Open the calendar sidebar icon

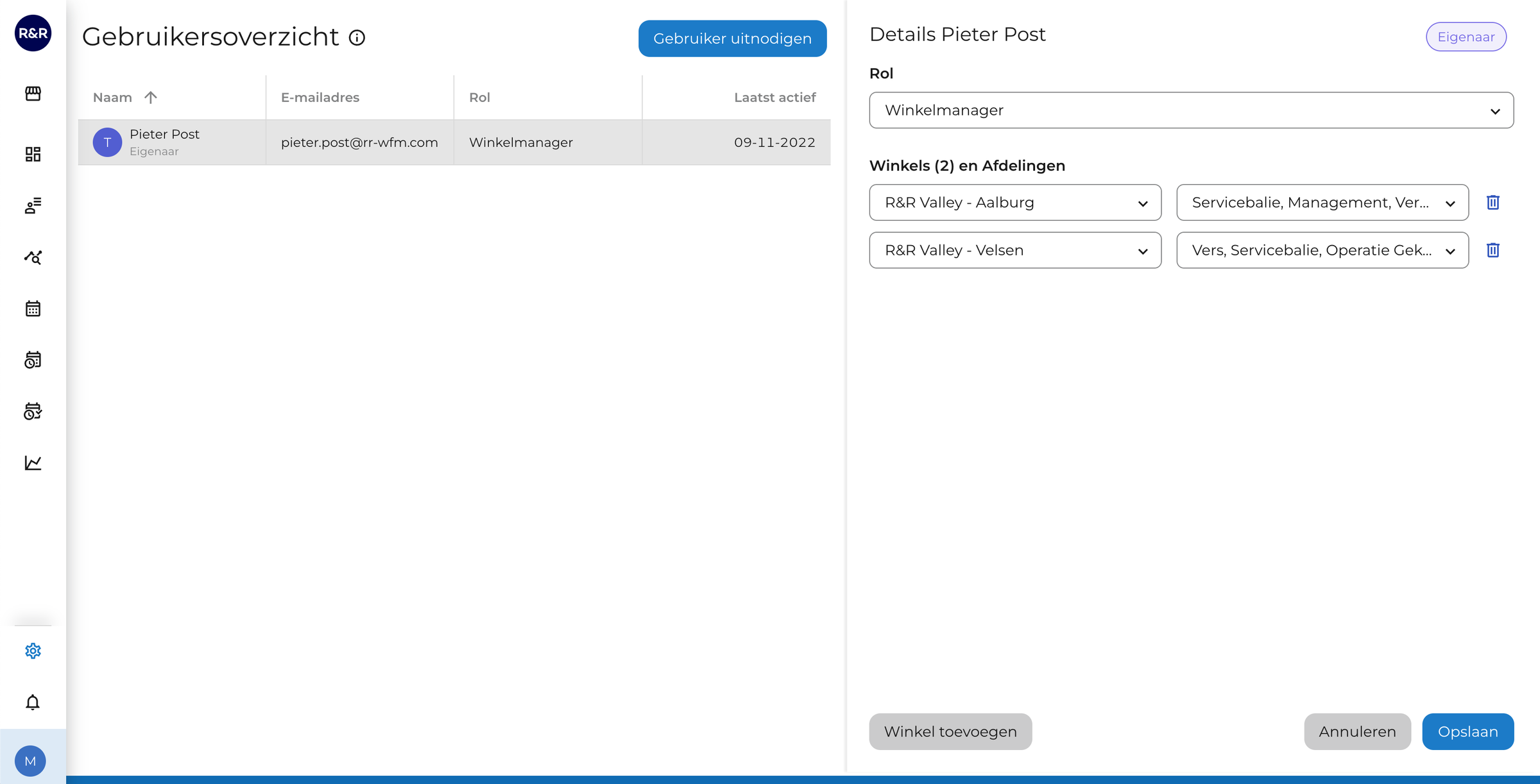[x=33, y=309]
